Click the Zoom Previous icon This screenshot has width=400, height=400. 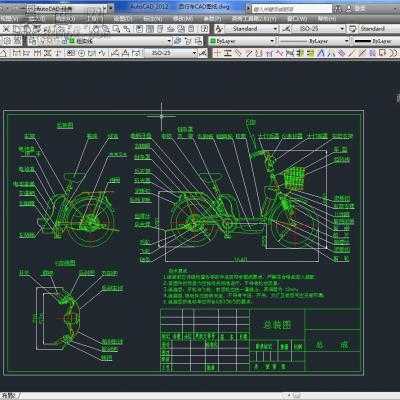pyautogui.click(x=127, y=29)
